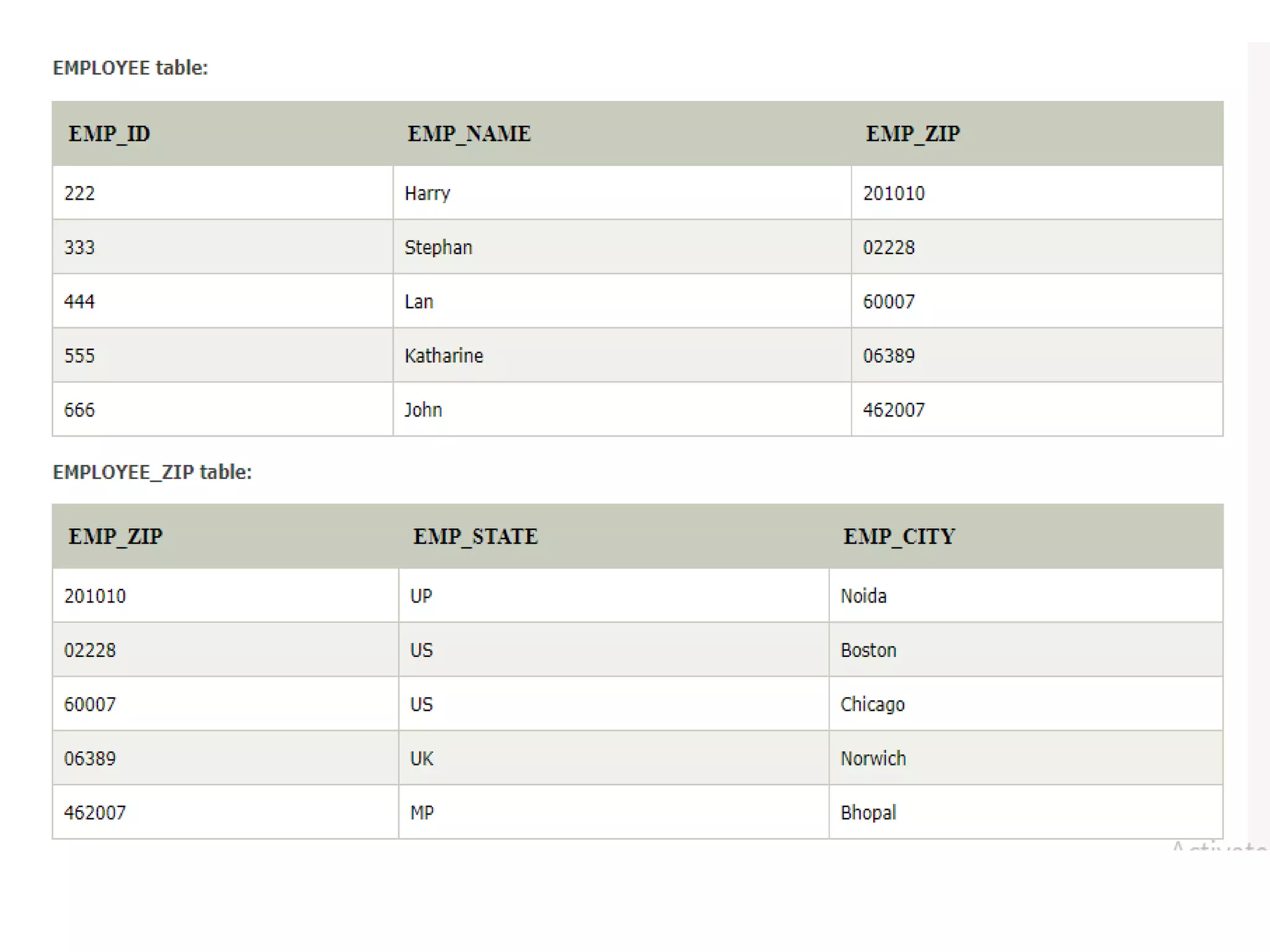Select John's zip code 462007 cell

[893, 410]
